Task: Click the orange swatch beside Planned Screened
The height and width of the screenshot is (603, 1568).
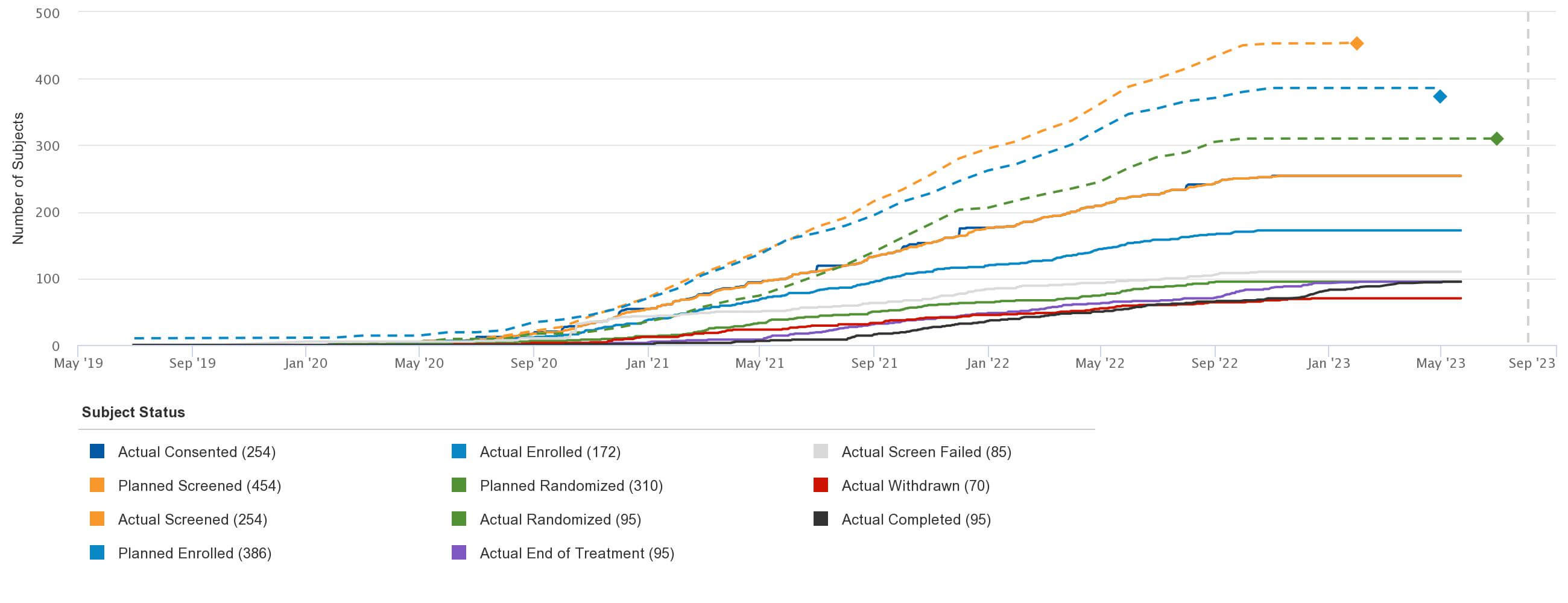Action: (x=96, y=485)
